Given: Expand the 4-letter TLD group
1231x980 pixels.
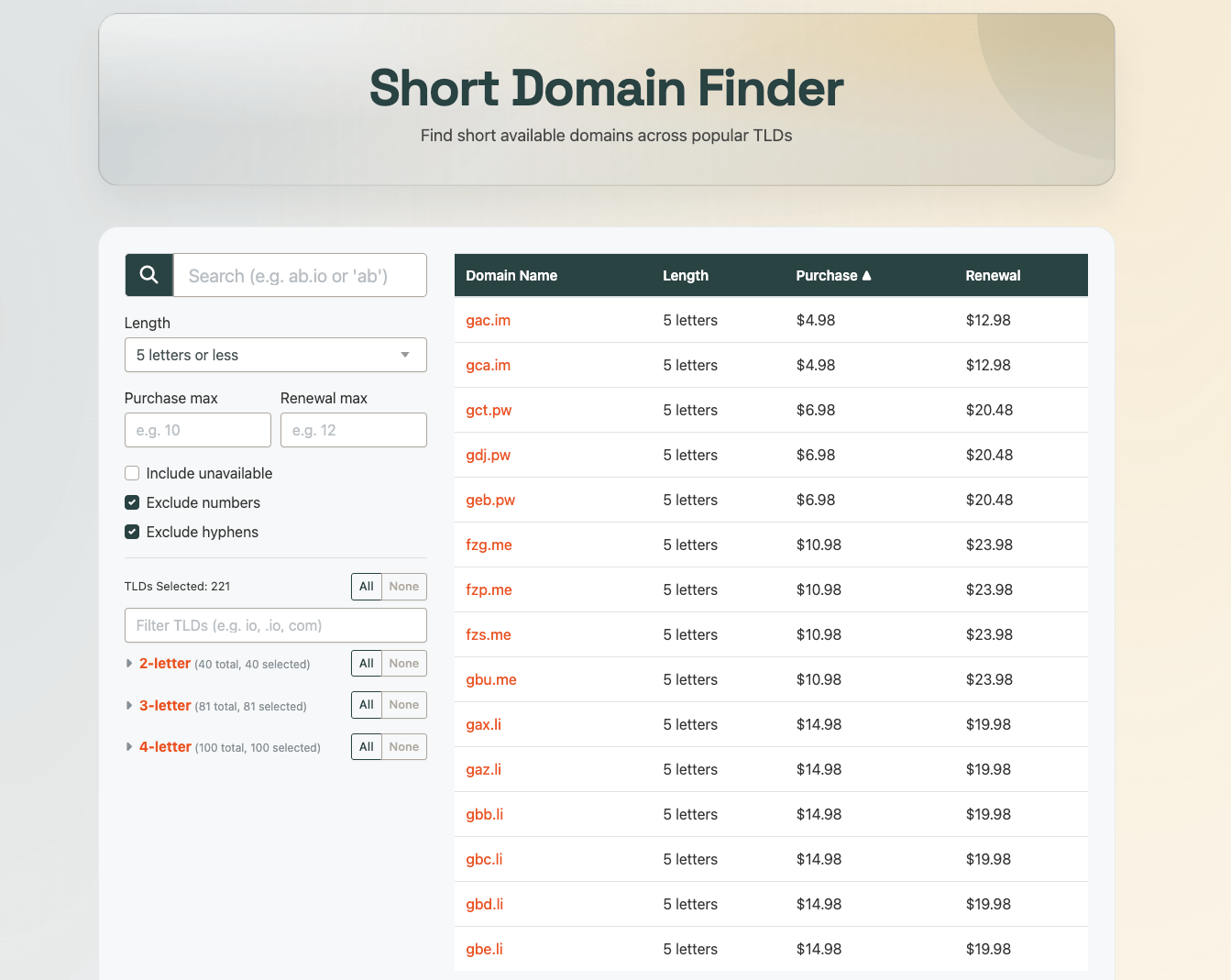Looking at the screenshot, I should pyautogui.click(x=165, y=746).
